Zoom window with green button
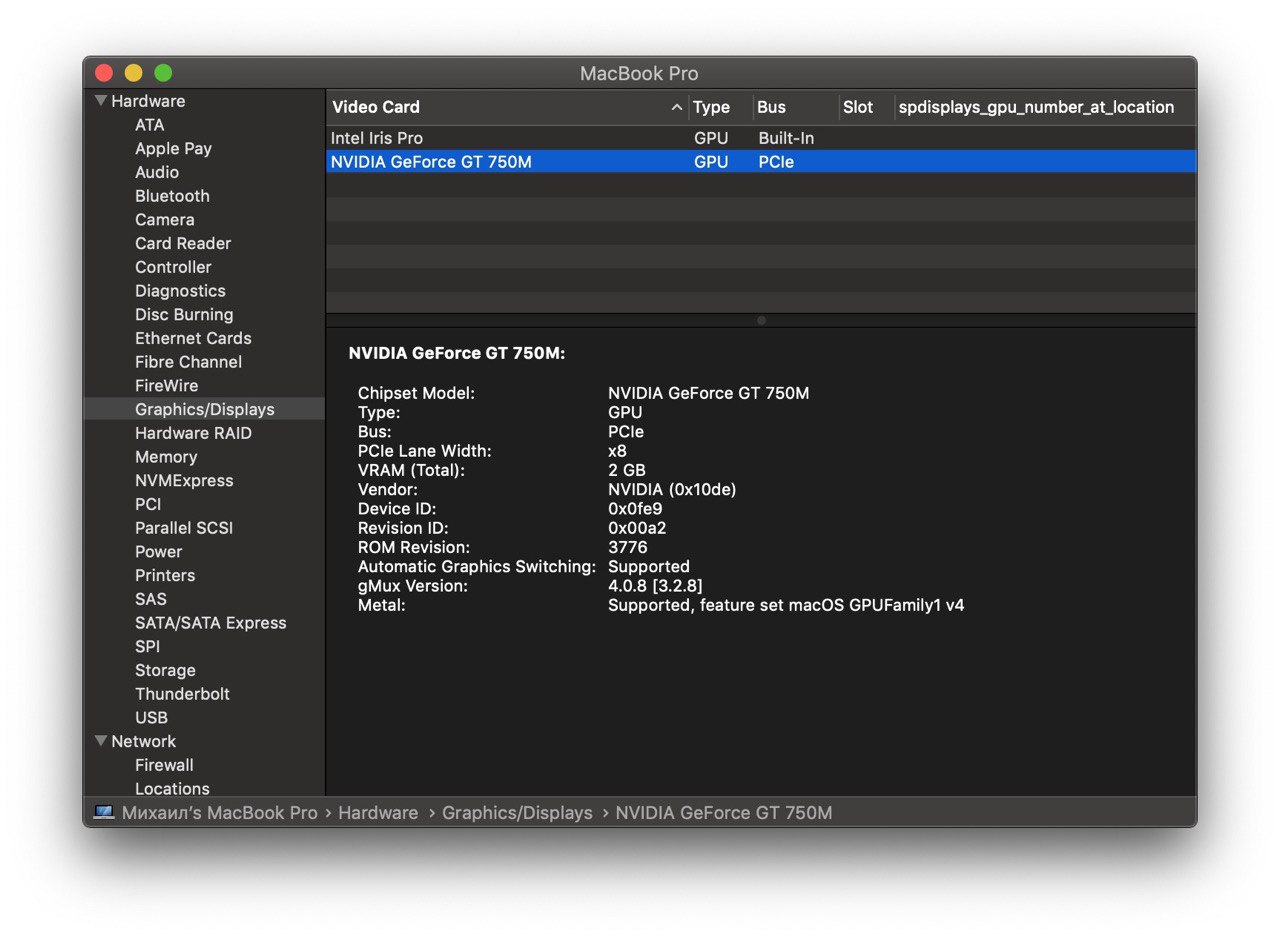 [x=163, y=73]
